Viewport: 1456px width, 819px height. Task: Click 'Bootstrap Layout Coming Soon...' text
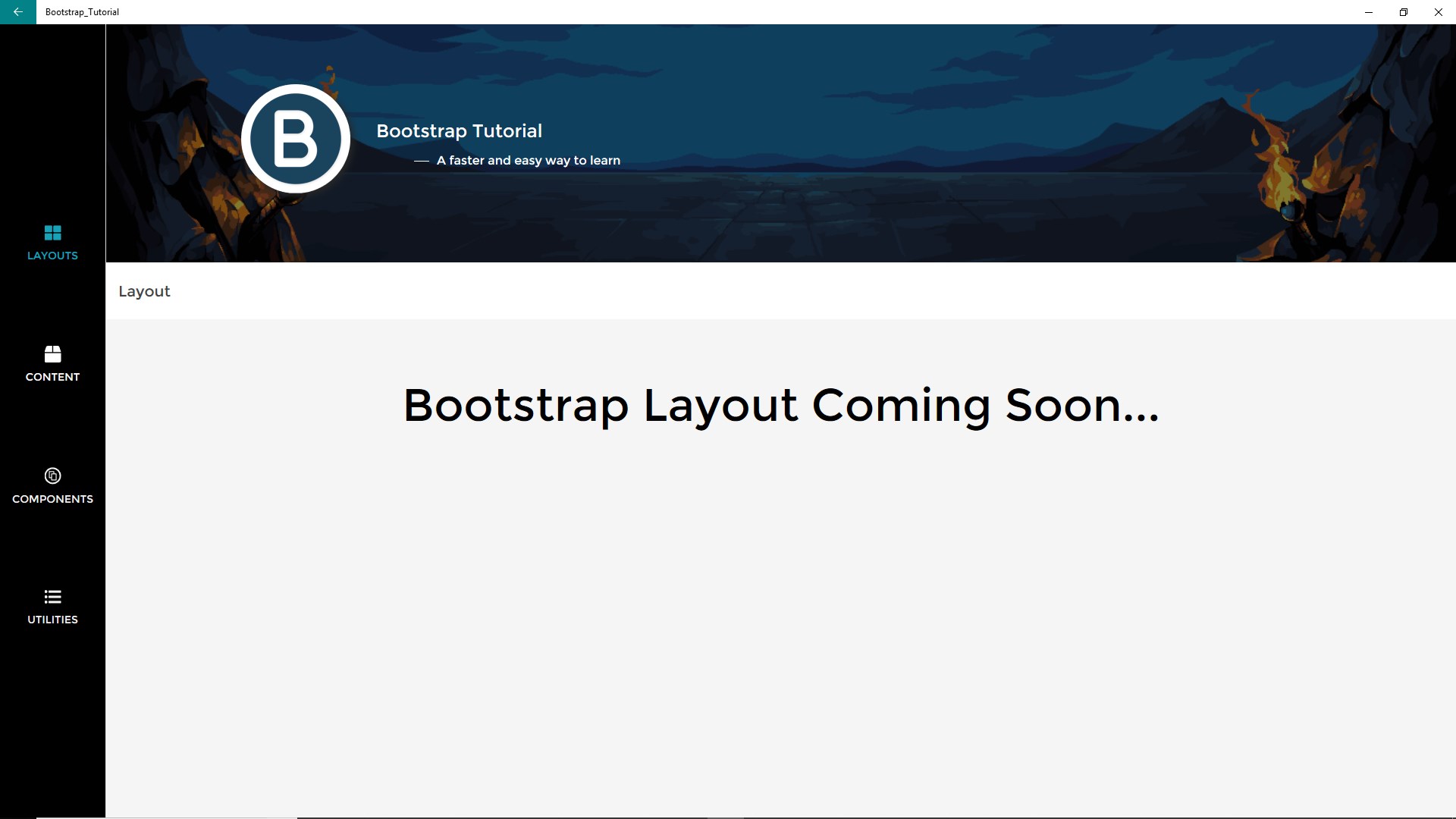(x=780, y=406)
